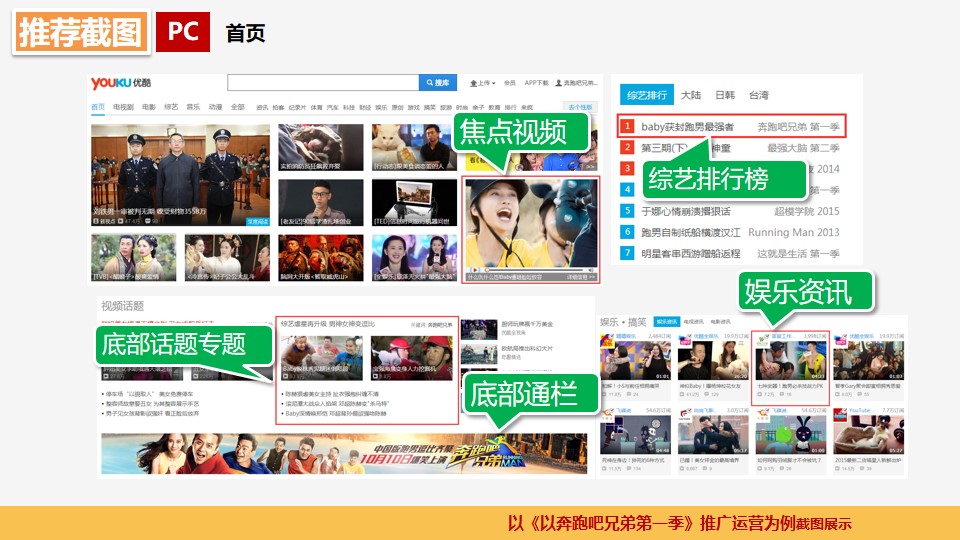Open the cat in basket video thumbnail
This screenshot has height=540, width=960.
(869, 434)
